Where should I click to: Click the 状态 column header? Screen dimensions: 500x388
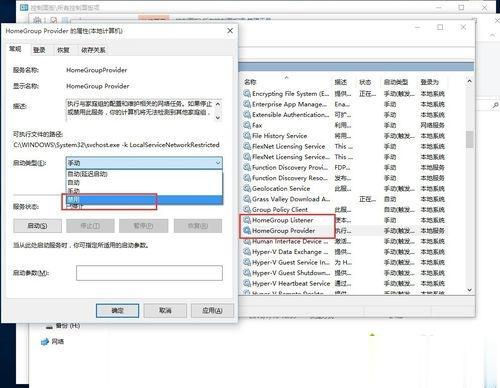(x=365, y=82)
